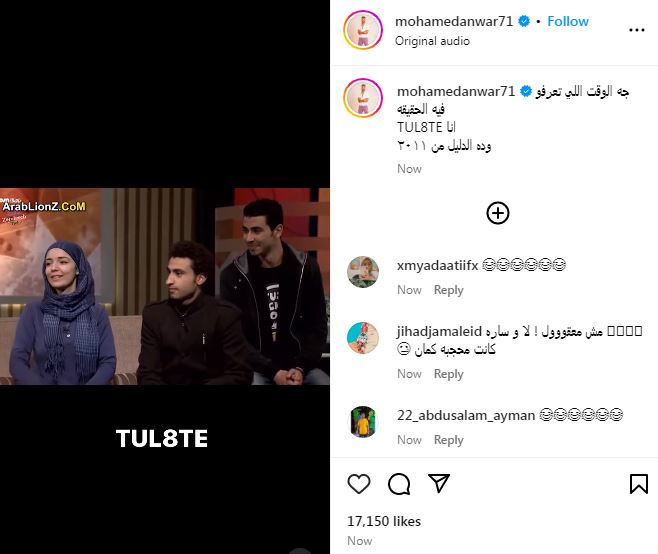View the 17,150 likes list

tap(384, 521)
